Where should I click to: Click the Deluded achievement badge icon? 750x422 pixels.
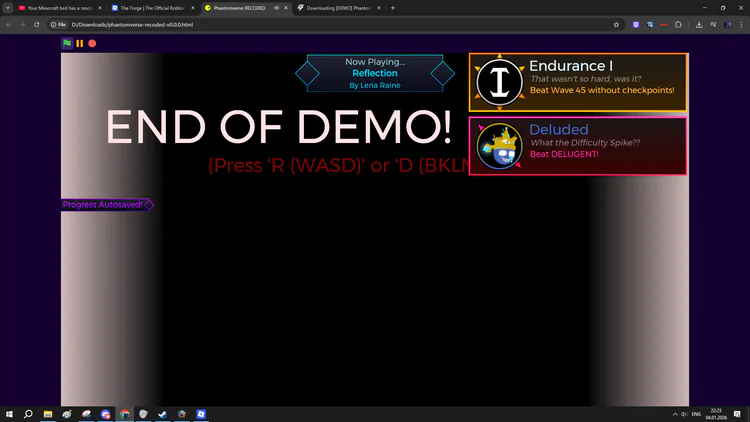click(x=499, y=146)
